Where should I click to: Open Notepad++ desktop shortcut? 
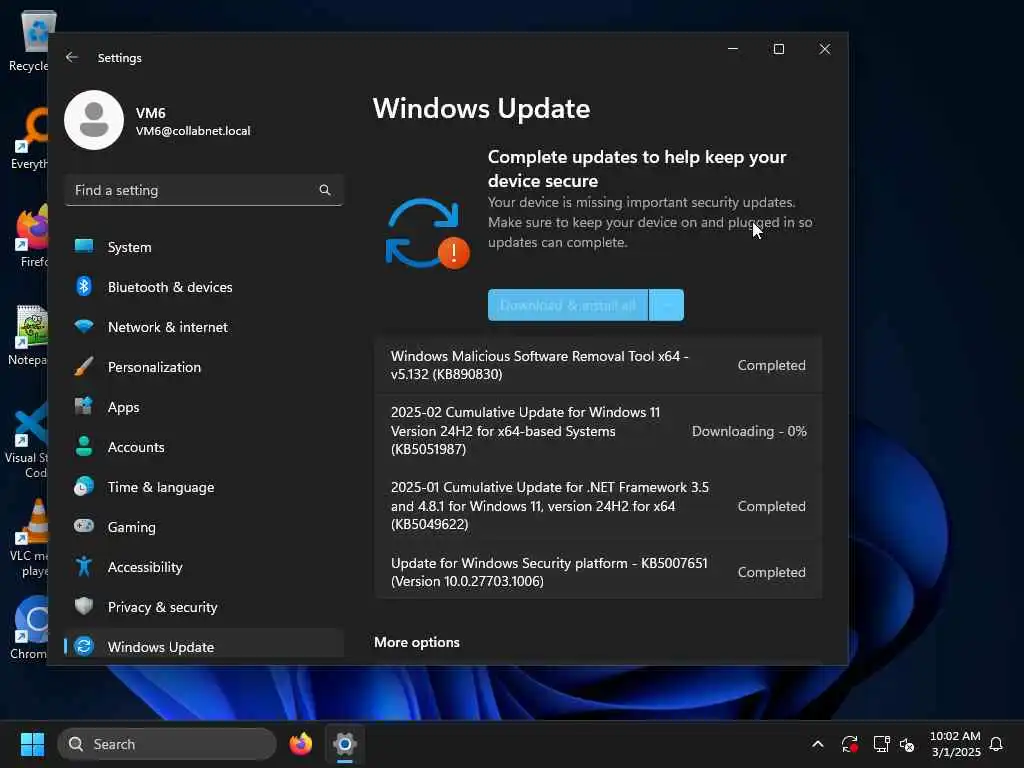(x=29, y=335)
